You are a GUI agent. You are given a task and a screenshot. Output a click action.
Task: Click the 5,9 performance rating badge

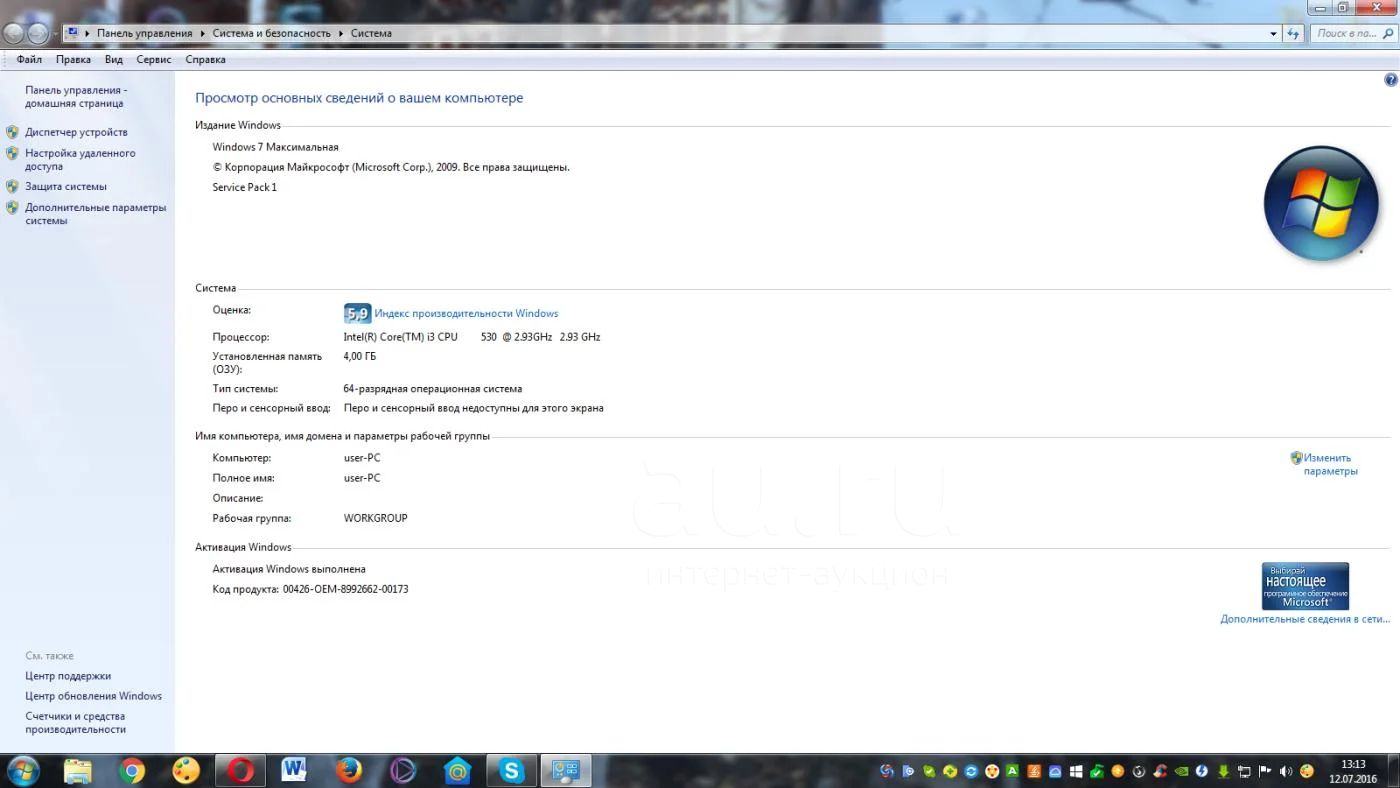[357, 313]
